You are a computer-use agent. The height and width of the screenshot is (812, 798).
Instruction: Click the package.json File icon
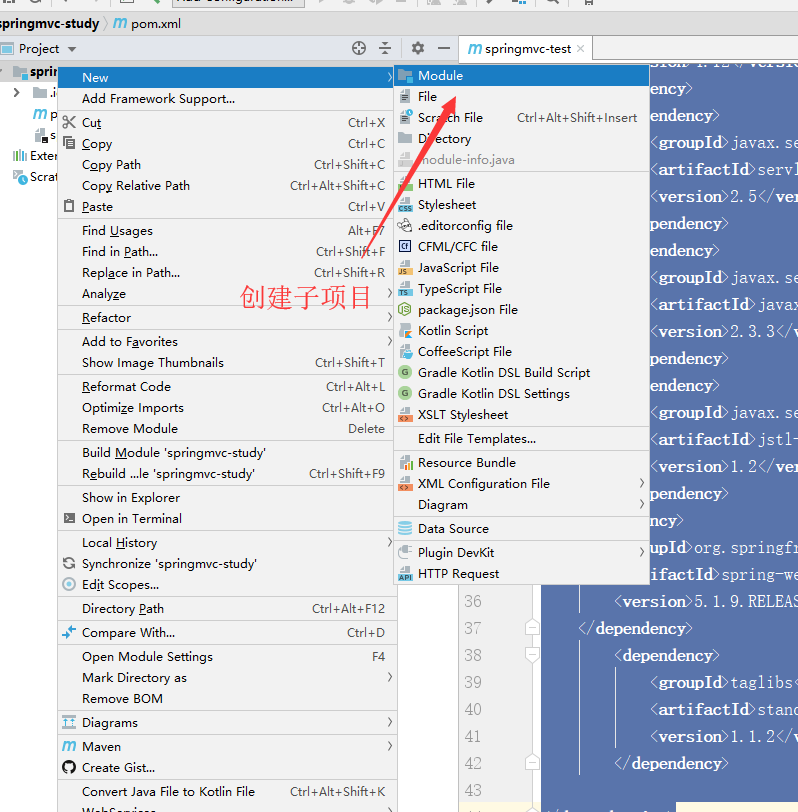click(x=405, y=310)
